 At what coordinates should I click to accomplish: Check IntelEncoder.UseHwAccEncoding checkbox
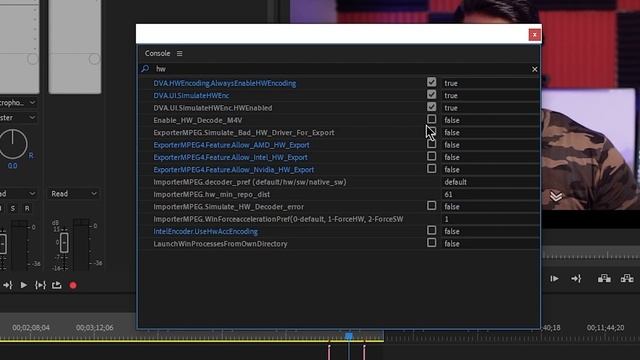coord(431,230)
